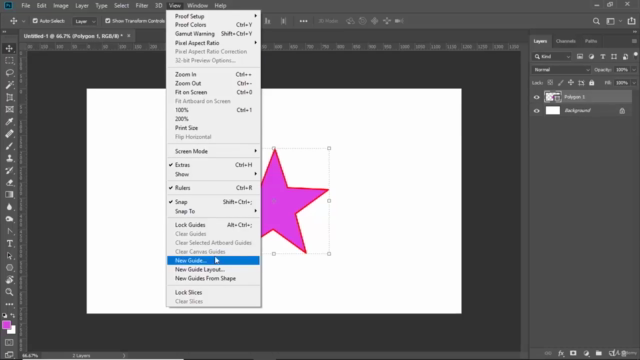Toggle Quick Mask mode icon
The image size is (640, 360).
pyautogui.click(x=9, y=342)
